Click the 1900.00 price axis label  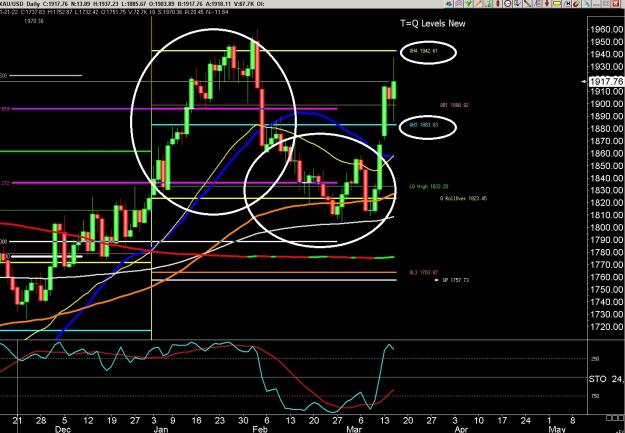[606, 104]
